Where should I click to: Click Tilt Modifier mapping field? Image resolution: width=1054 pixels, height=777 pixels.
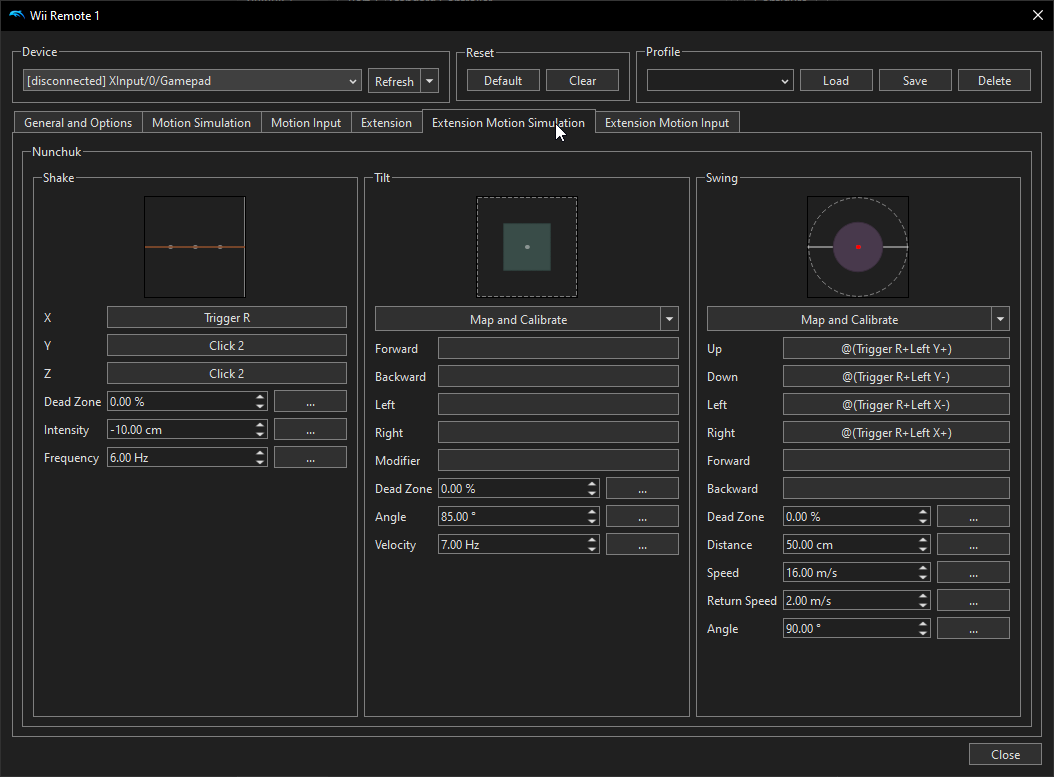tap(558, 460)
